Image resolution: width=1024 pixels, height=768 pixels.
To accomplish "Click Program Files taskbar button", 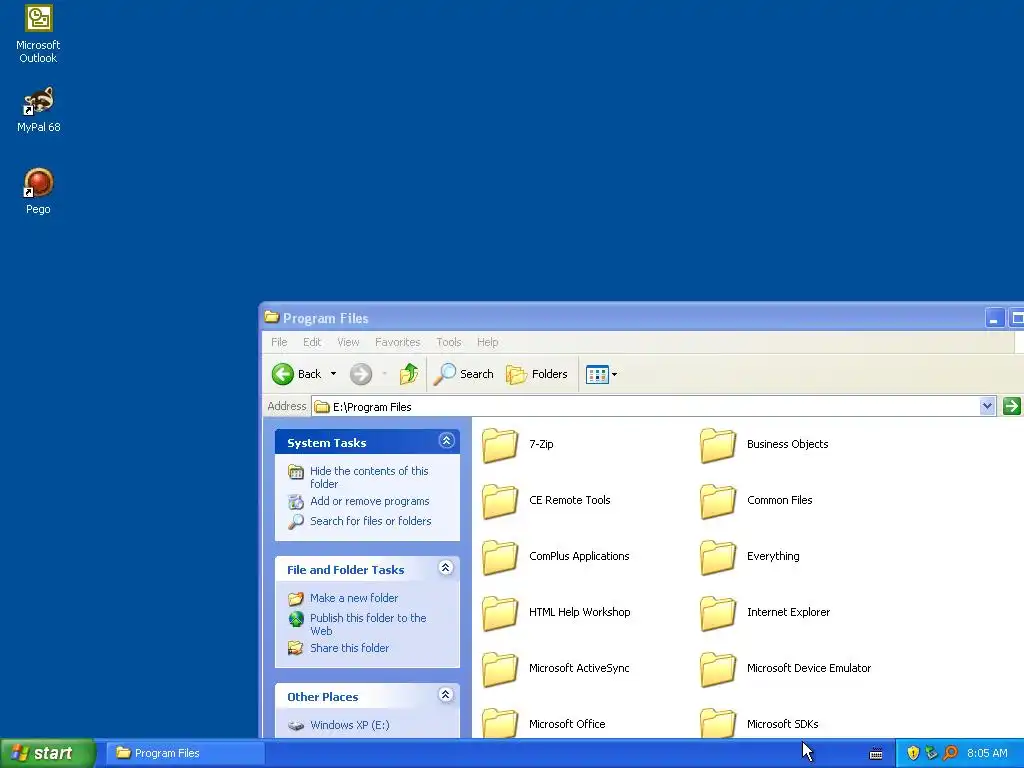I will point(185,753).
